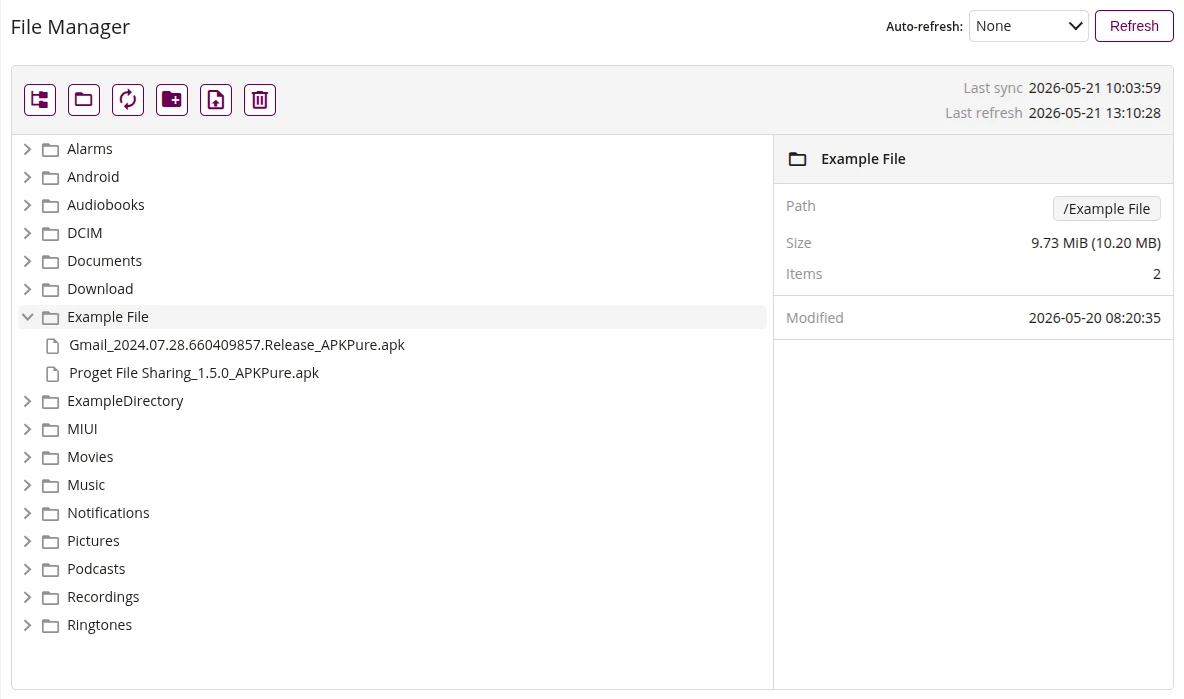Click the Gmail APK file icon
Image resolution: width=1184 pixels, height=699 pixels.
click(52, 346)
